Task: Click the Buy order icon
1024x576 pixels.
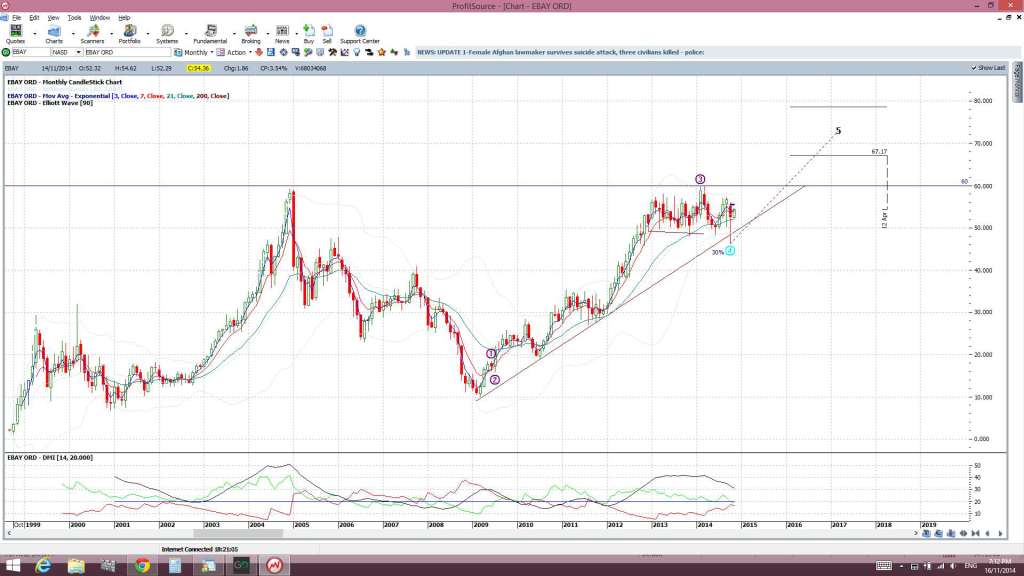Action: click(309, 34)
